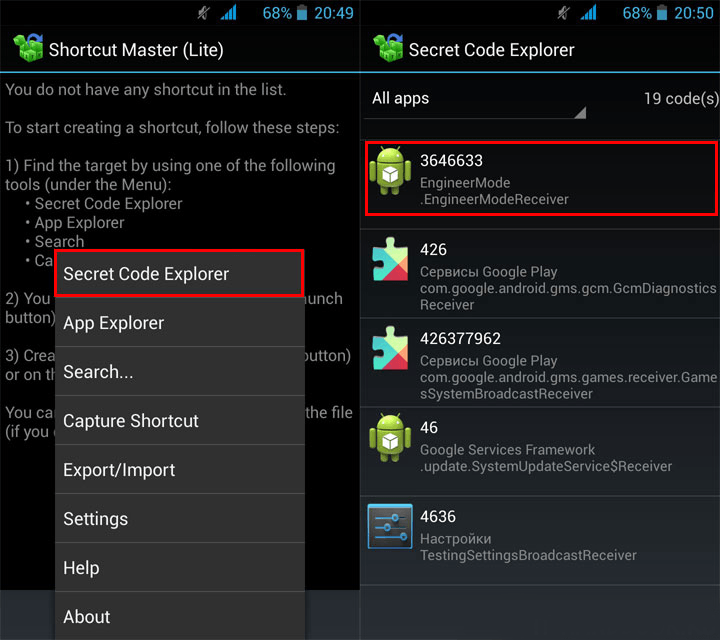Click Shortcut Master (Lite) app icon

(28, 48)
